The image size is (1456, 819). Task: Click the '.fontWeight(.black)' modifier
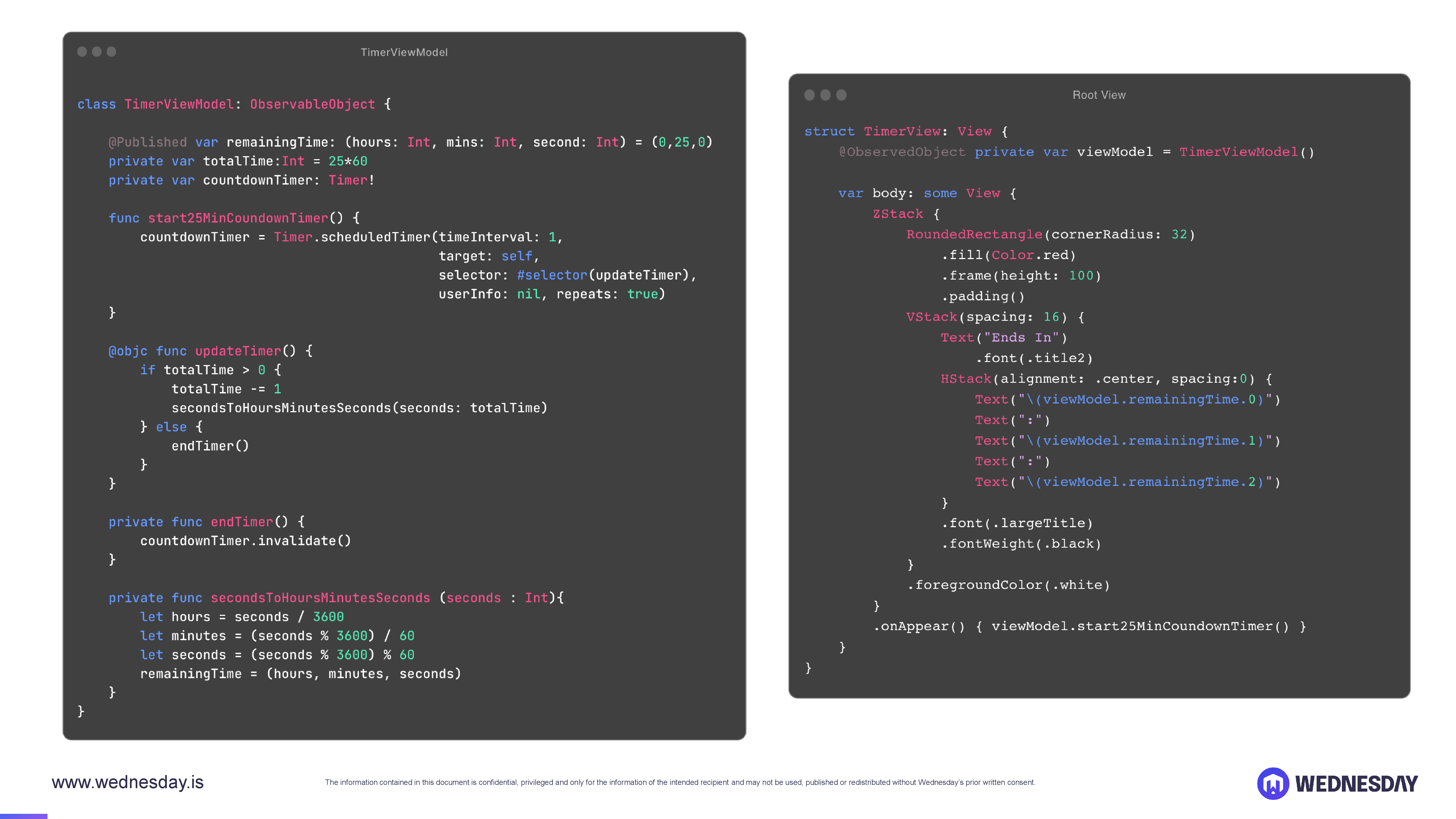[1021, 544]
